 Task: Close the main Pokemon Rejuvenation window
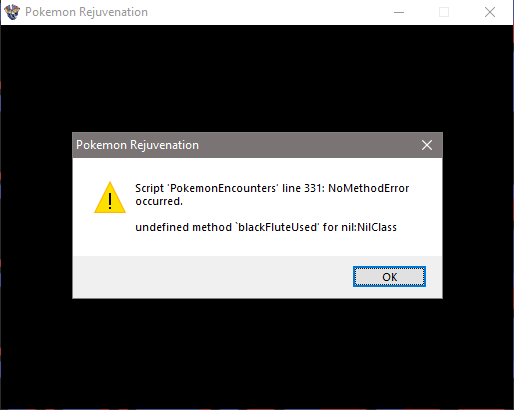[490, 12]
